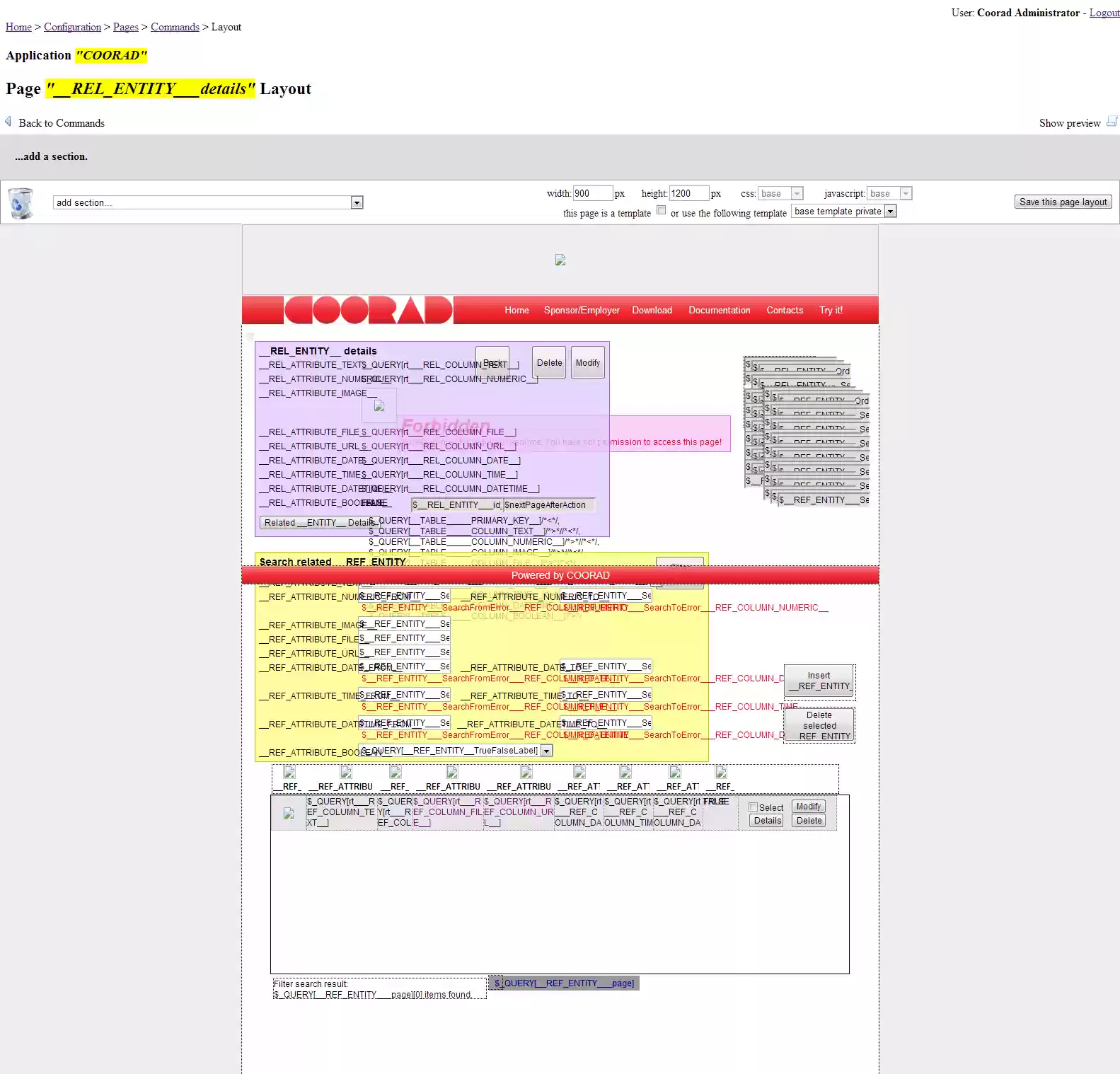Click the Modify button in result row
The height and width of the screenshot is (1074, 1120).
[808, 807]
